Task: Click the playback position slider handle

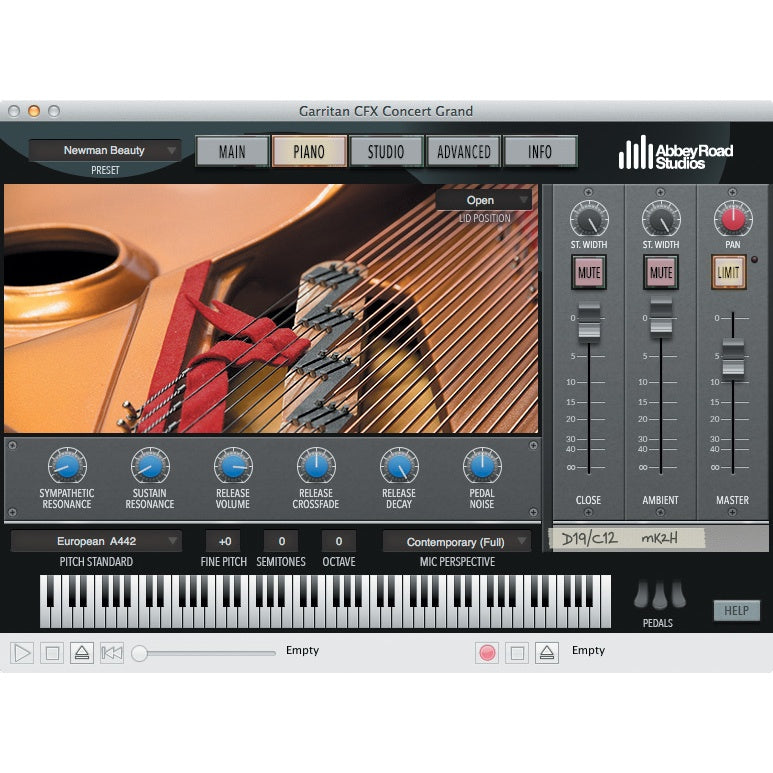Action: click(x=140, y=653)
